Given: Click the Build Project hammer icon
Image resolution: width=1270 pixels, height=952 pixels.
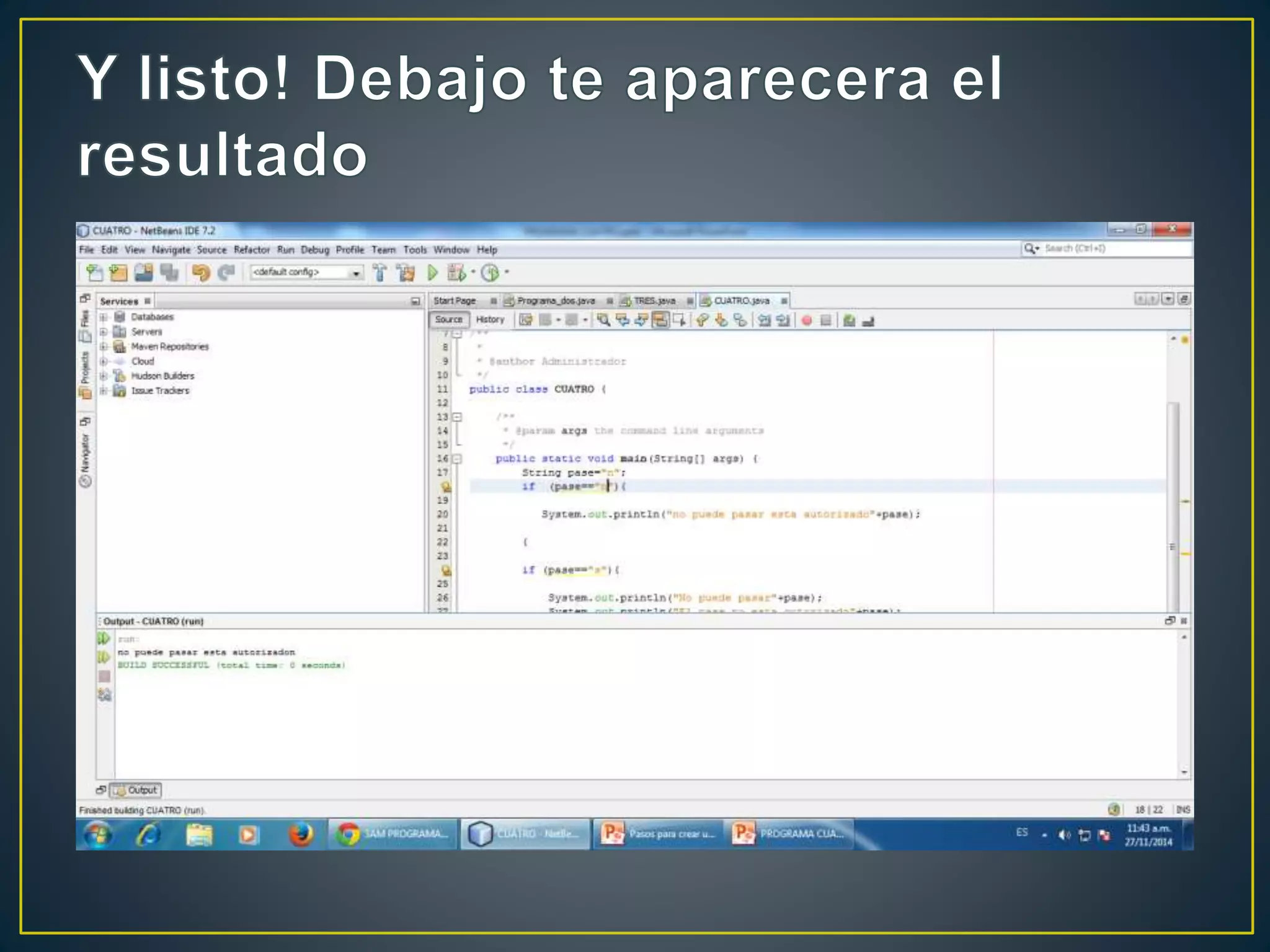Looking at the screenshot, I should 380,273.
